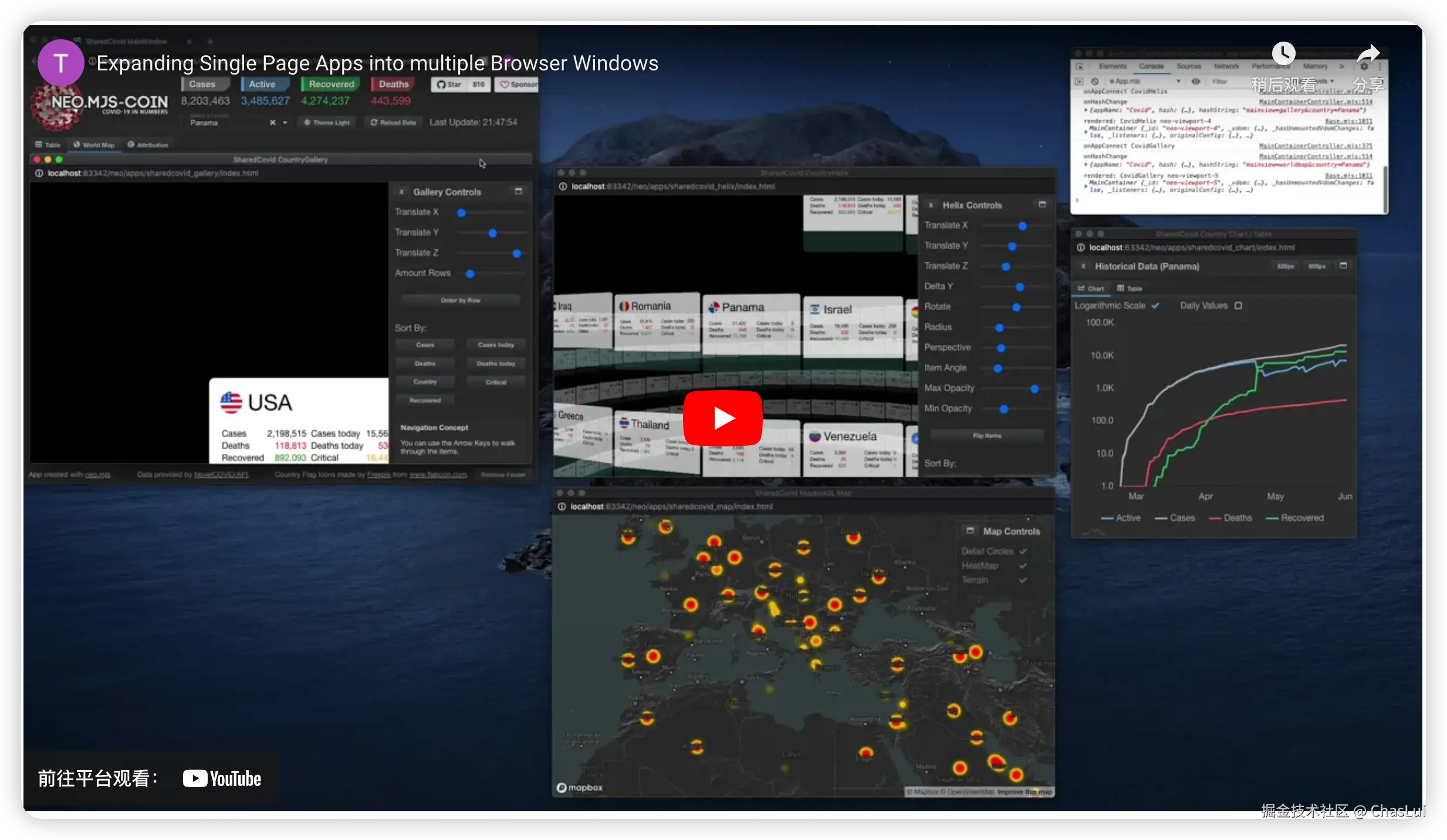Click the Reload Data button
The height and width of the screenshot is (840, 1447).
[393, 123]
